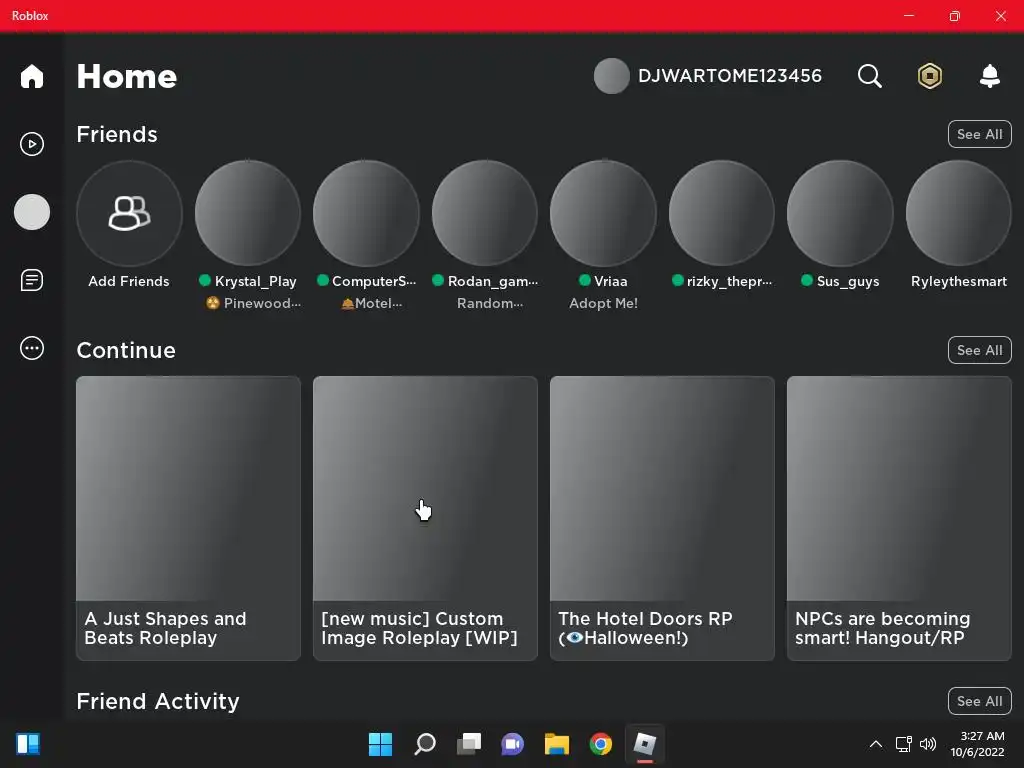Click See All for Continue
The width and height of the screenshot is (1024, 768).
[979, 350]
